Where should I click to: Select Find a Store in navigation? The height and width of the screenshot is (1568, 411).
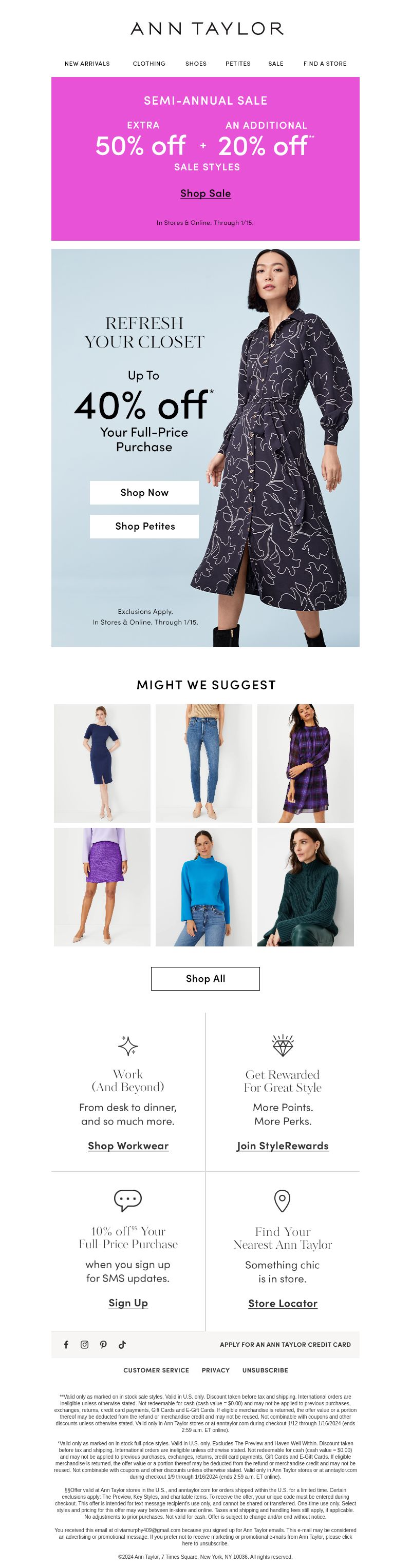325,63
